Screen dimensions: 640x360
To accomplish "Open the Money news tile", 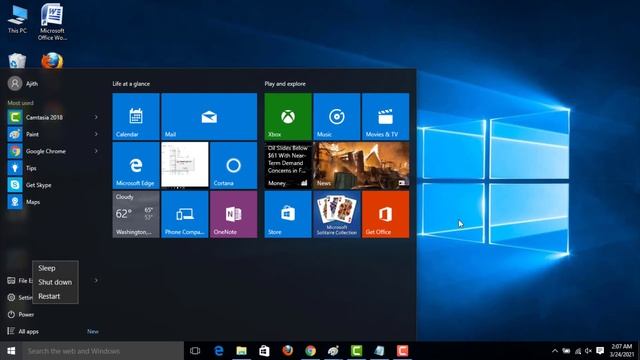I will point(288,165).
